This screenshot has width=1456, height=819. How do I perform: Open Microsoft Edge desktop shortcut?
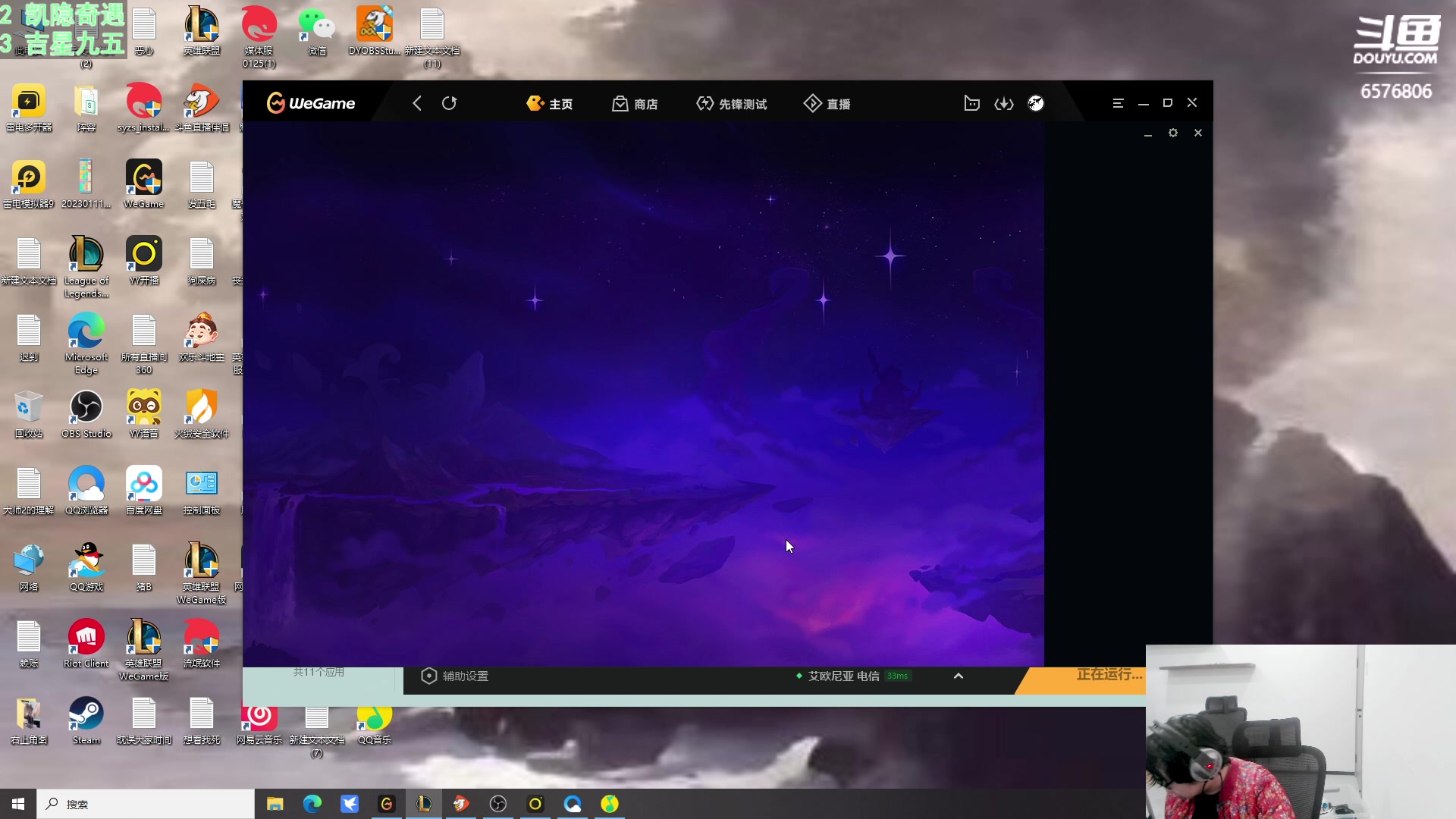click(x=86, y=344)
